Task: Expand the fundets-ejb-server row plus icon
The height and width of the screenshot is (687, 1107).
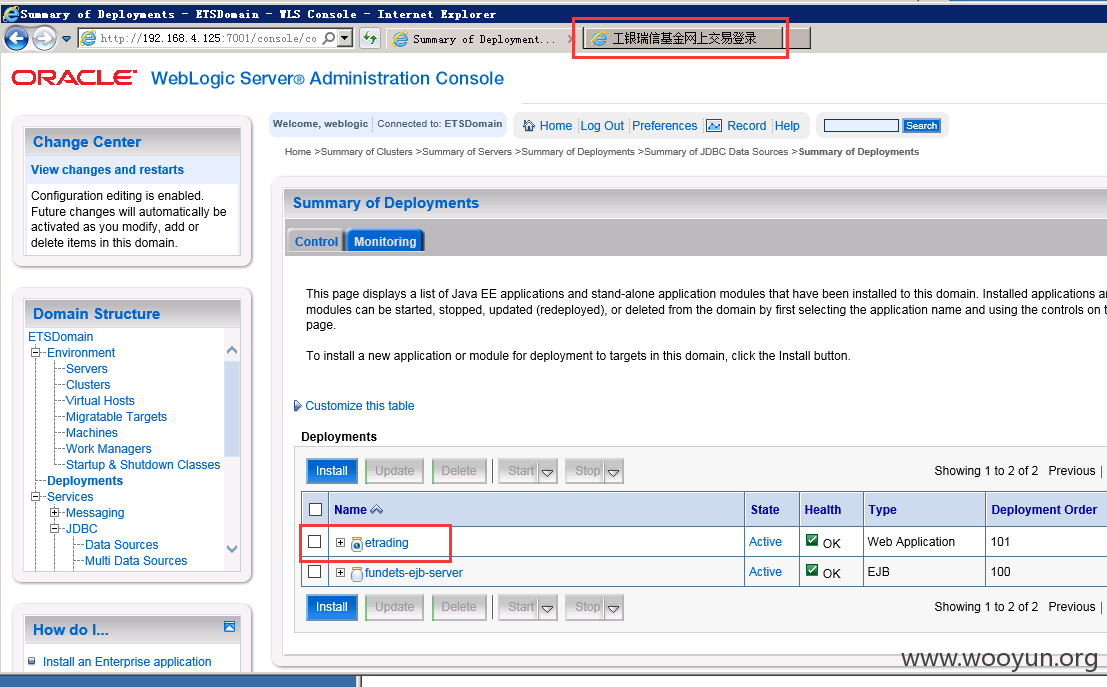Action: (x=340, y=573)
